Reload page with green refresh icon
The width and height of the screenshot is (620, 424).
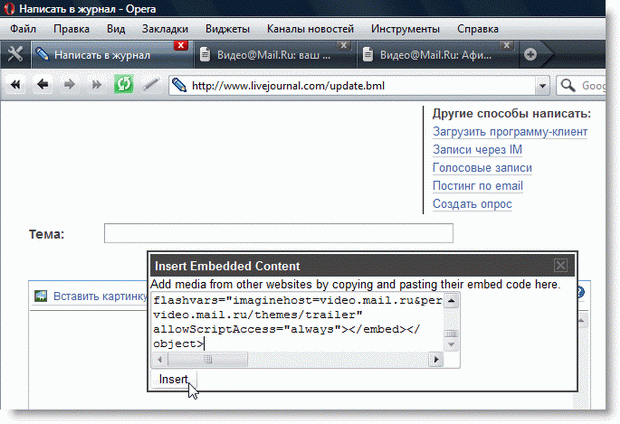[123, 84]
